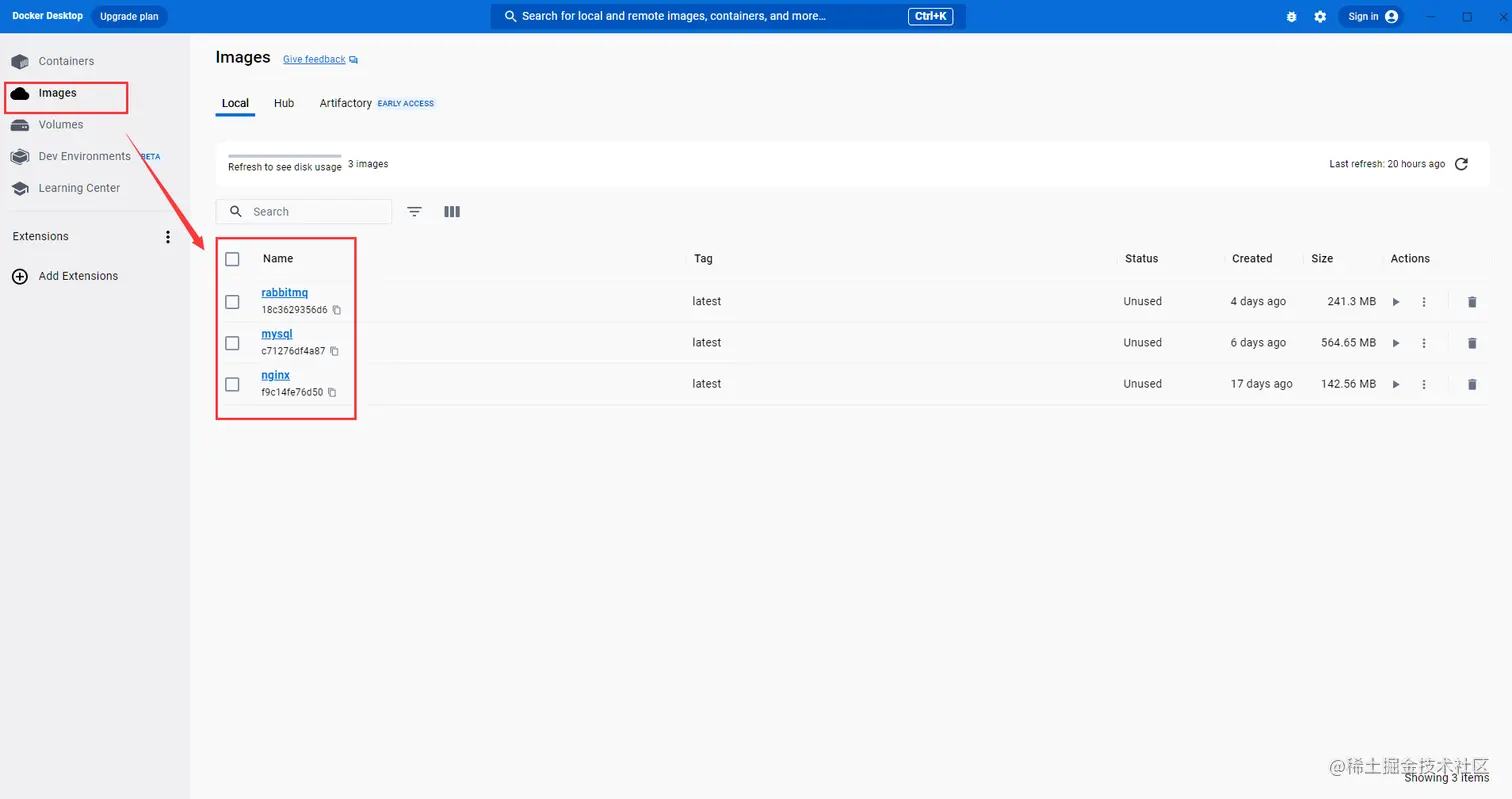1512x799 pixels.
Task: Click the global search bar at top
Action: click(728, 17)
